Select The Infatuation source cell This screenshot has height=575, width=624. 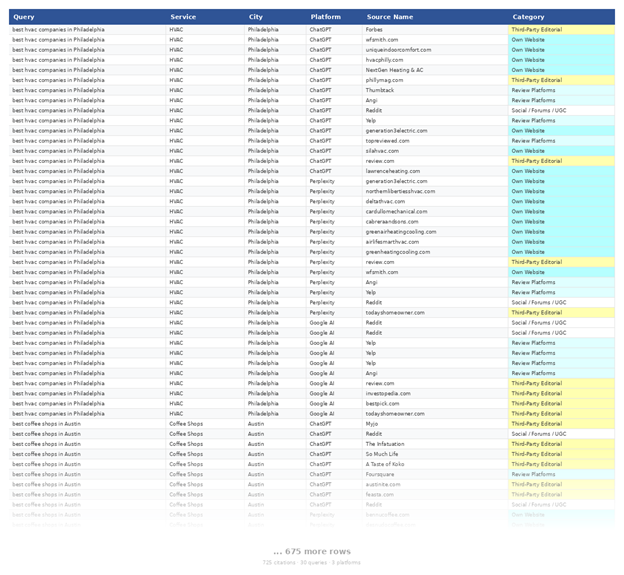435,444
